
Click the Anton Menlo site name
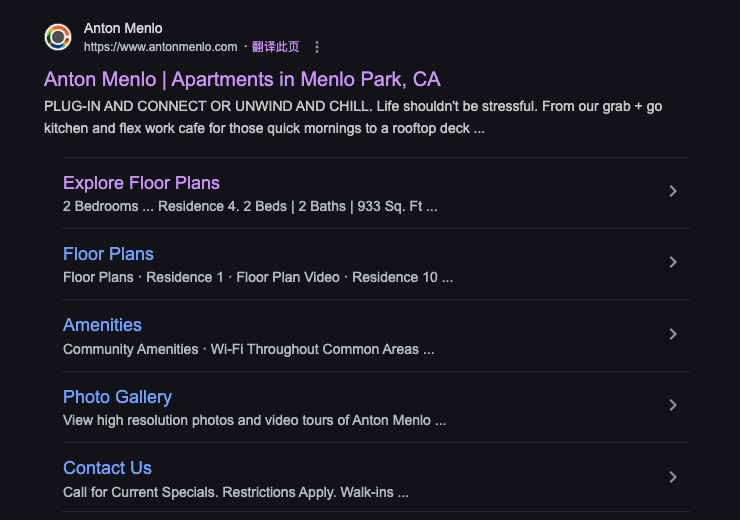coord(123,28)
